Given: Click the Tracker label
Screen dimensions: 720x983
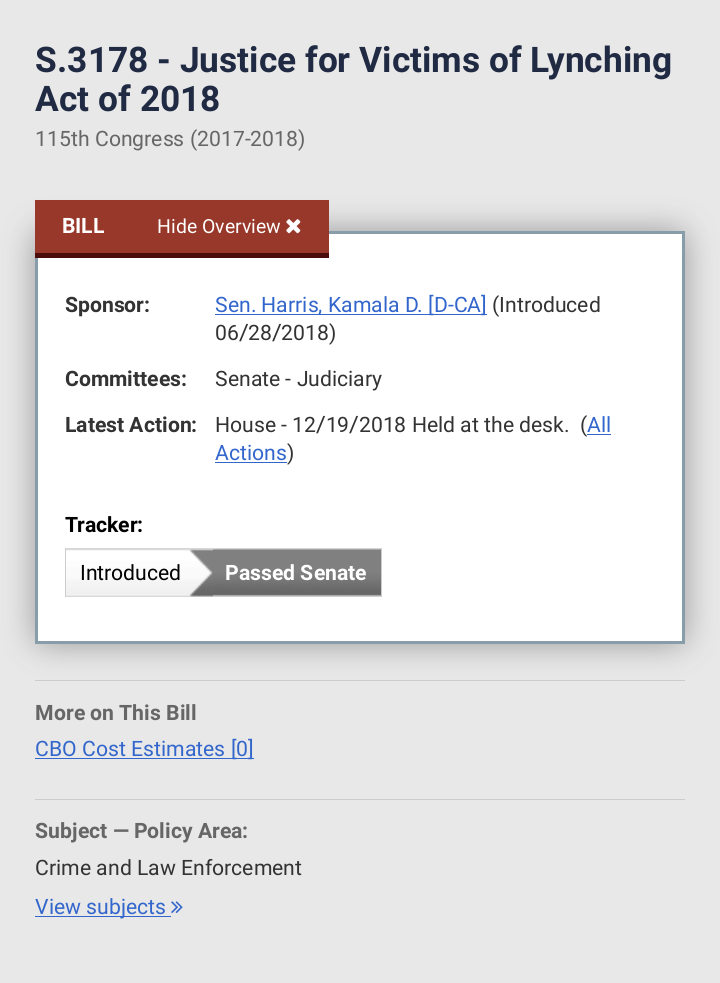Looking at the screenshot, I should click(104, 525).
